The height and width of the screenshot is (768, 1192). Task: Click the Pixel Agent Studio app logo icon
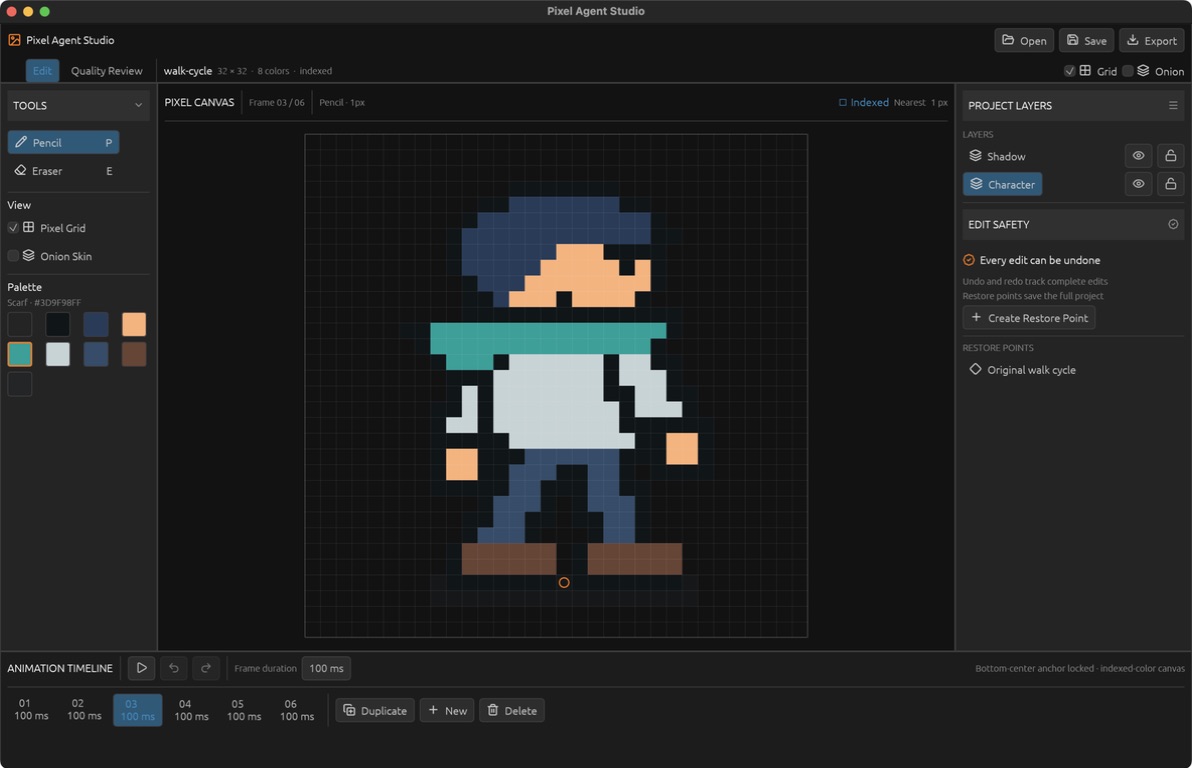point(14,40)
